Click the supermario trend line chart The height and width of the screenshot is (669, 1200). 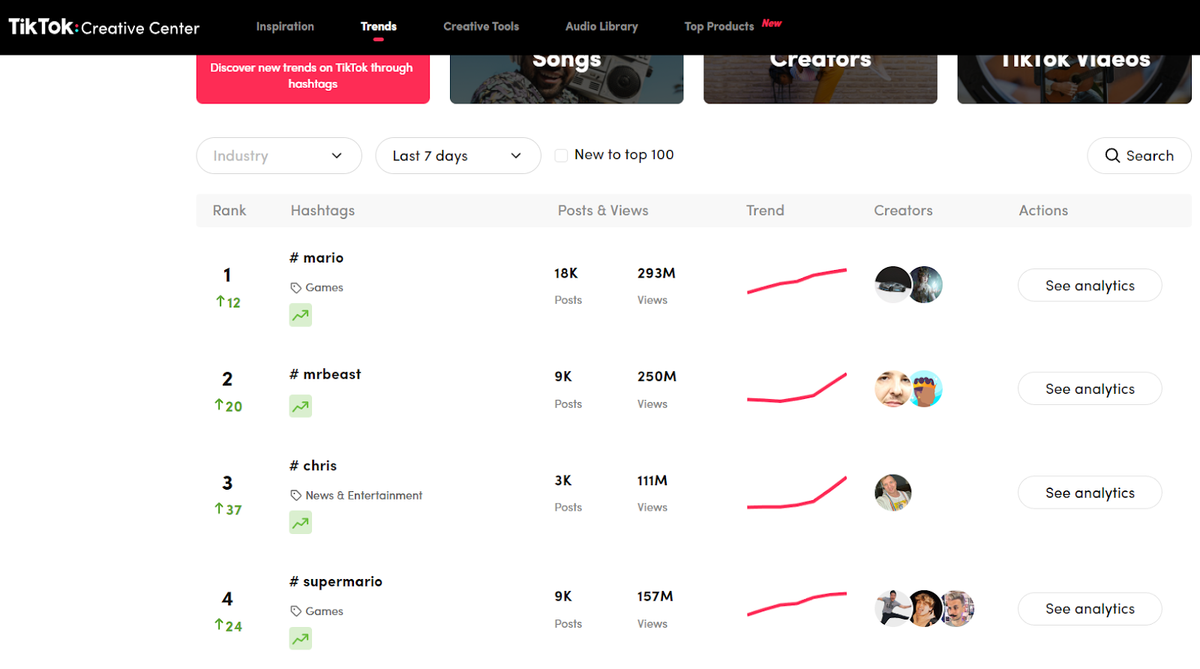797,604
